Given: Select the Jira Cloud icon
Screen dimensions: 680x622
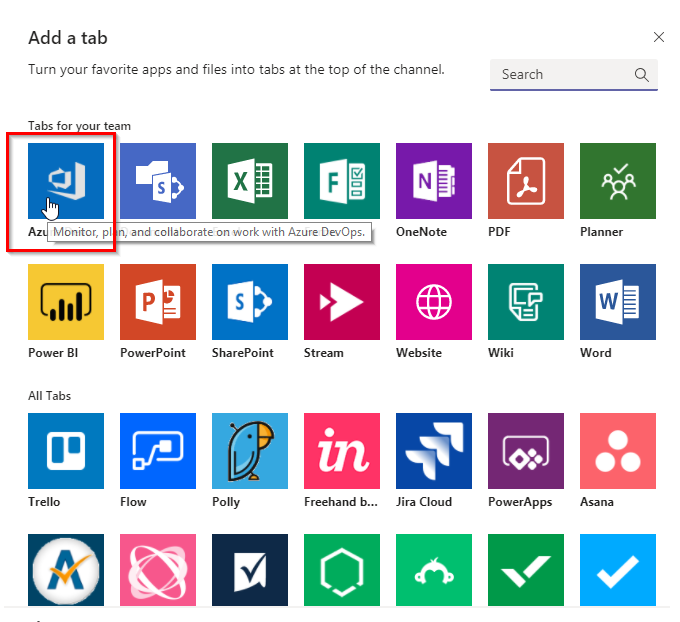Looking at the screenshot, I should (x=434, y=451).
